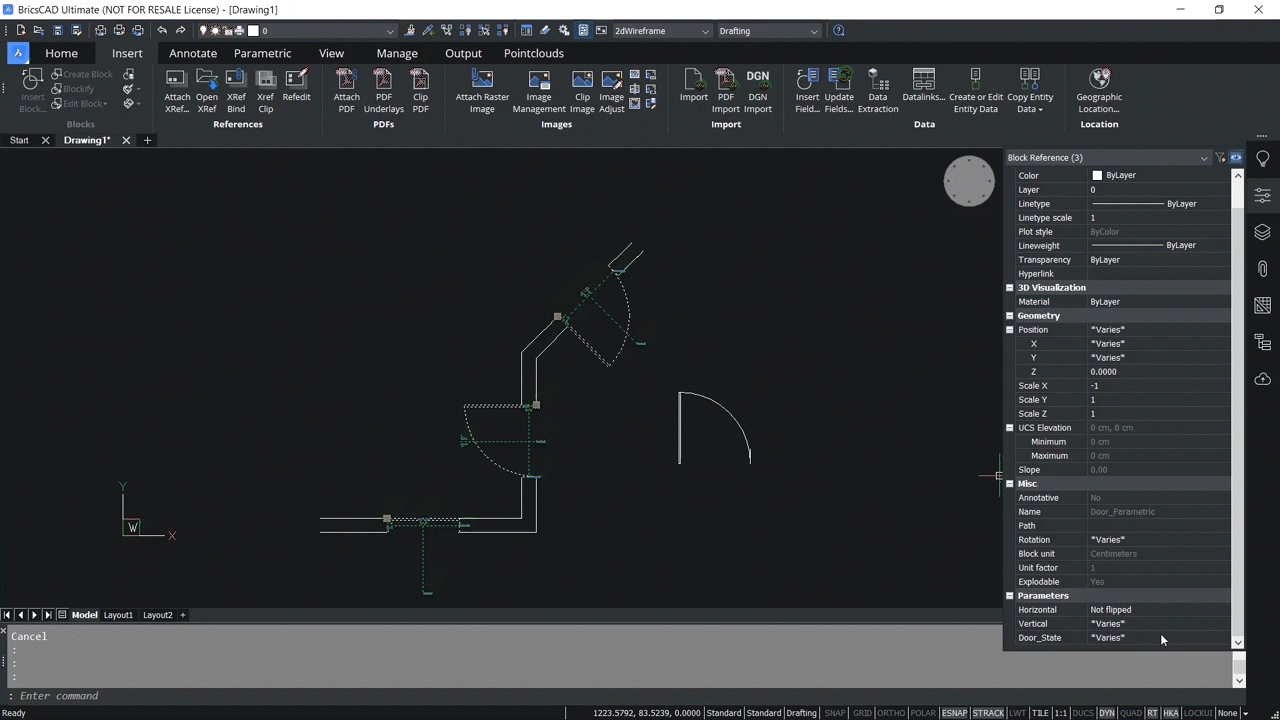The image size is (1280, 720).
Task: Collapse the Geometry section
Action: pos(1010,316)
